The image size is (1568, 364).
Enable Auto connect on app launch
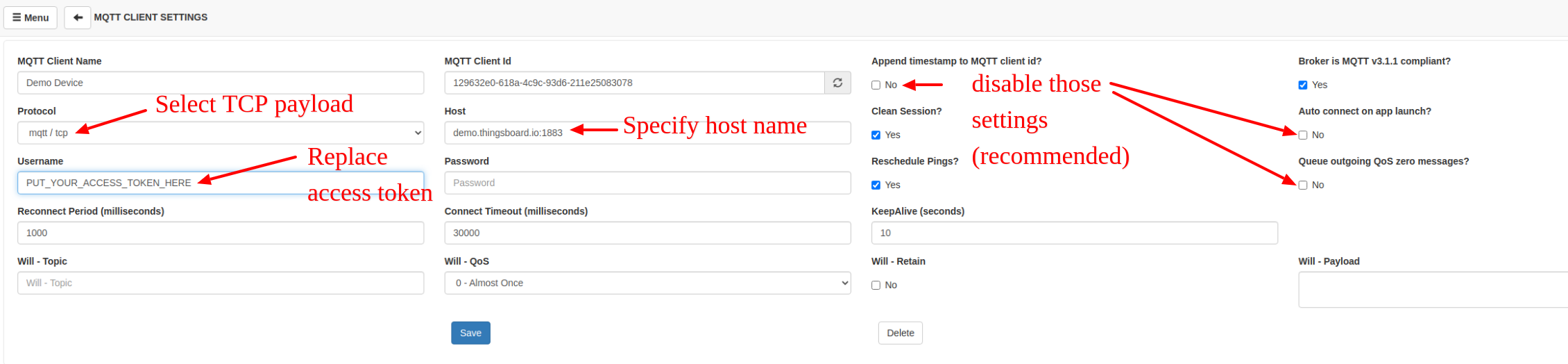[1302, 135]
